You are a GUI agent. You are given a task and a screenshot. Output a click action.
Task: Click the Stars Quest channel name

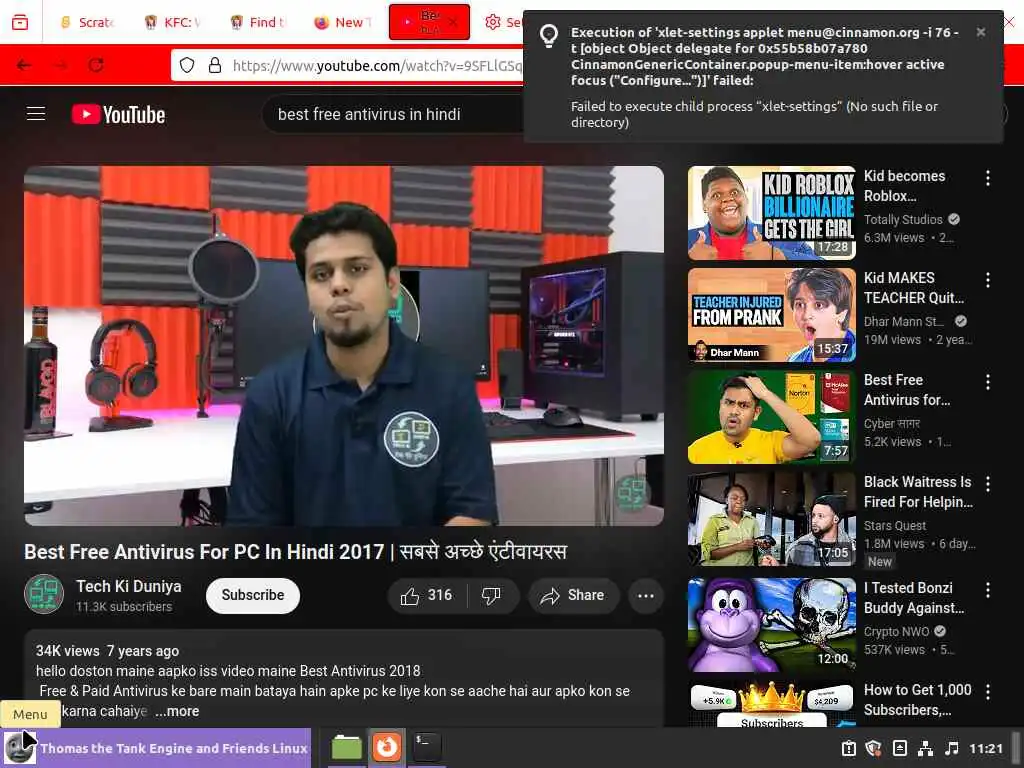[x=895, y=526]
